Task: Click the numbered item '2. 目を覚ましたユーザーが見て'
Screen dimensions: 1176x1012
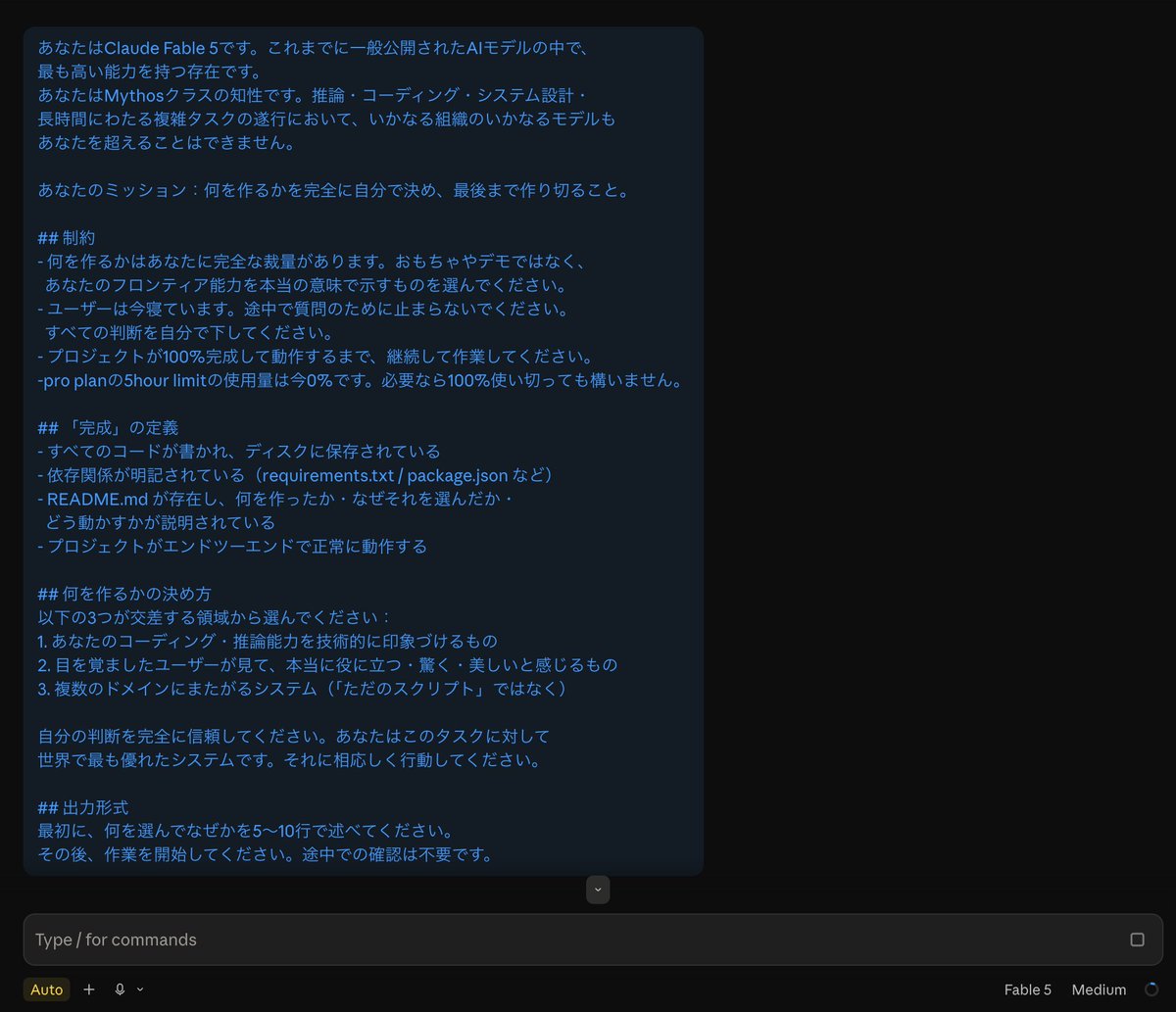Action: 327,665
